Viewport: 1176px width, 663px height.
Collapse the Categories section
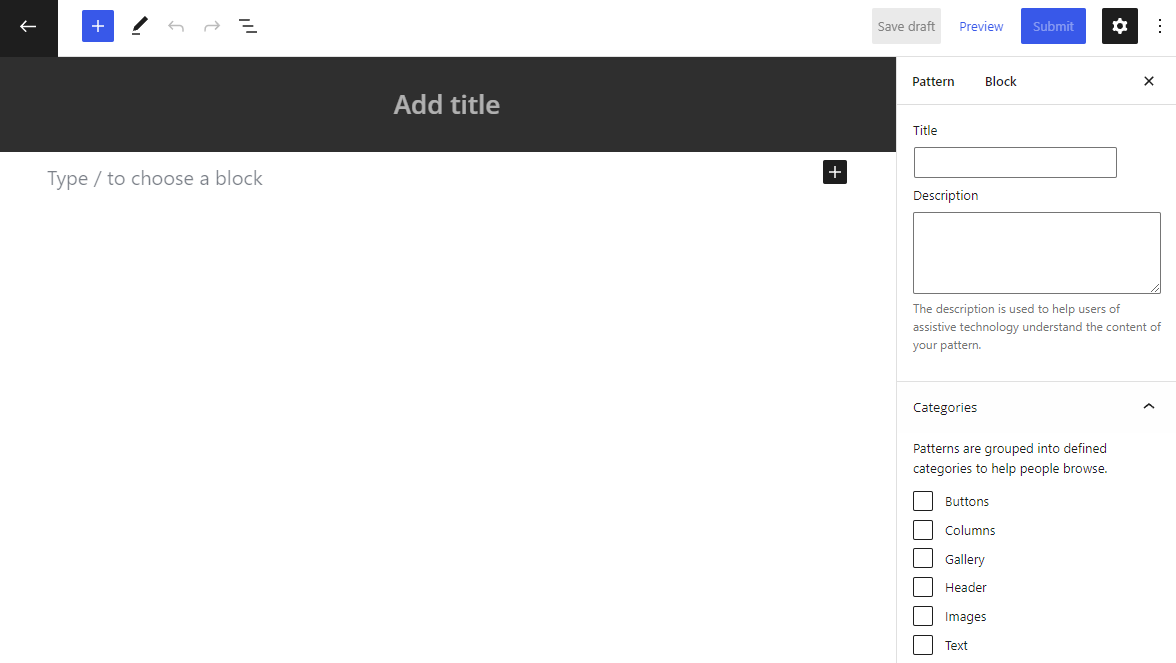pyautogui.click(x=1148, y=407)
